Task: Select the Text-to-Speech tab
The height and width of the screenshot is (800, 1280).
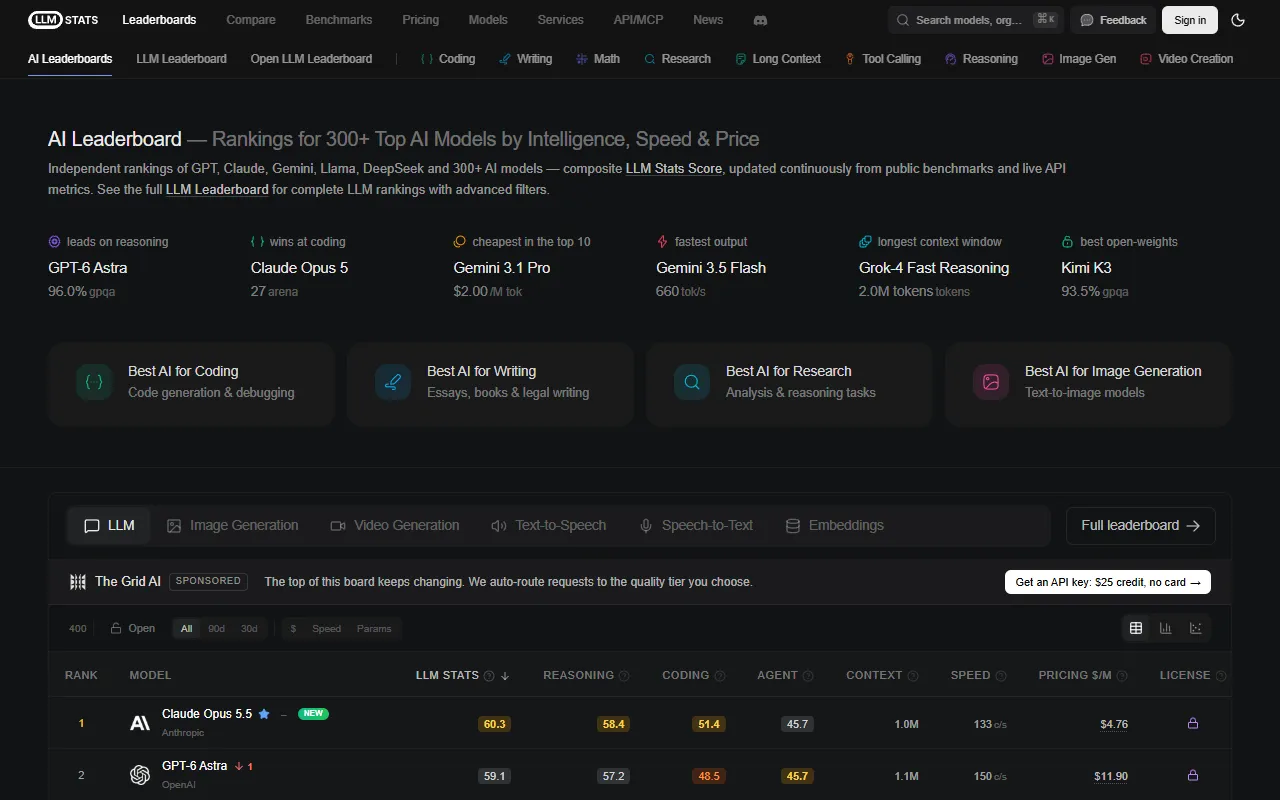Action: tap(549, 525)
